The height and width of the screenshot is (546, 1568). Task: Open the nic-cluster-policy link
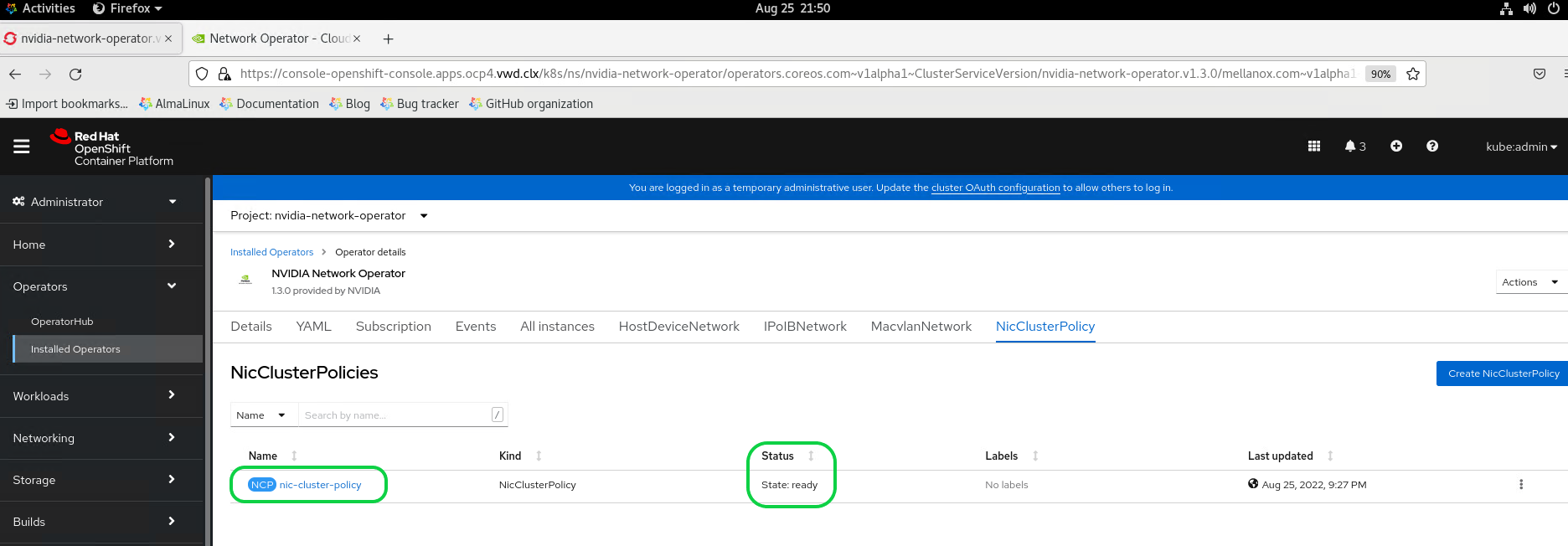[320, 485]
